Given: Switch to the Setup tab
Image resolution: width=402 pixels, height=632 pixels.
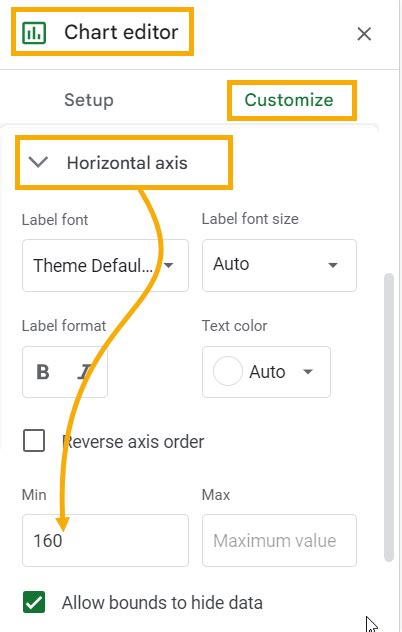Looking at the screenshot, I should click(x=89, y=100).
